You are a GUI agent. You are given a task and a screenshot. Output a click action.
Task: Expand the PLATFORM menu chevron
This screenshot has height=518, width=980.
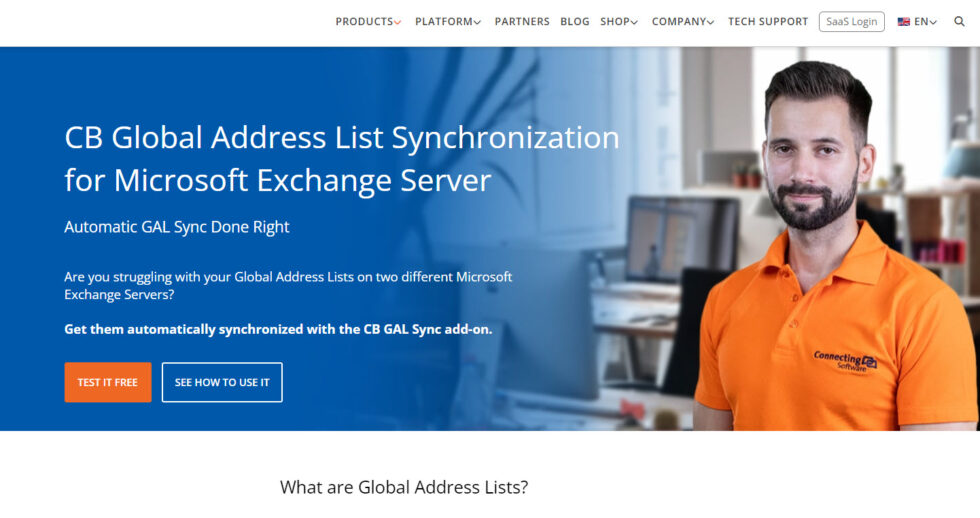point(477,22)
